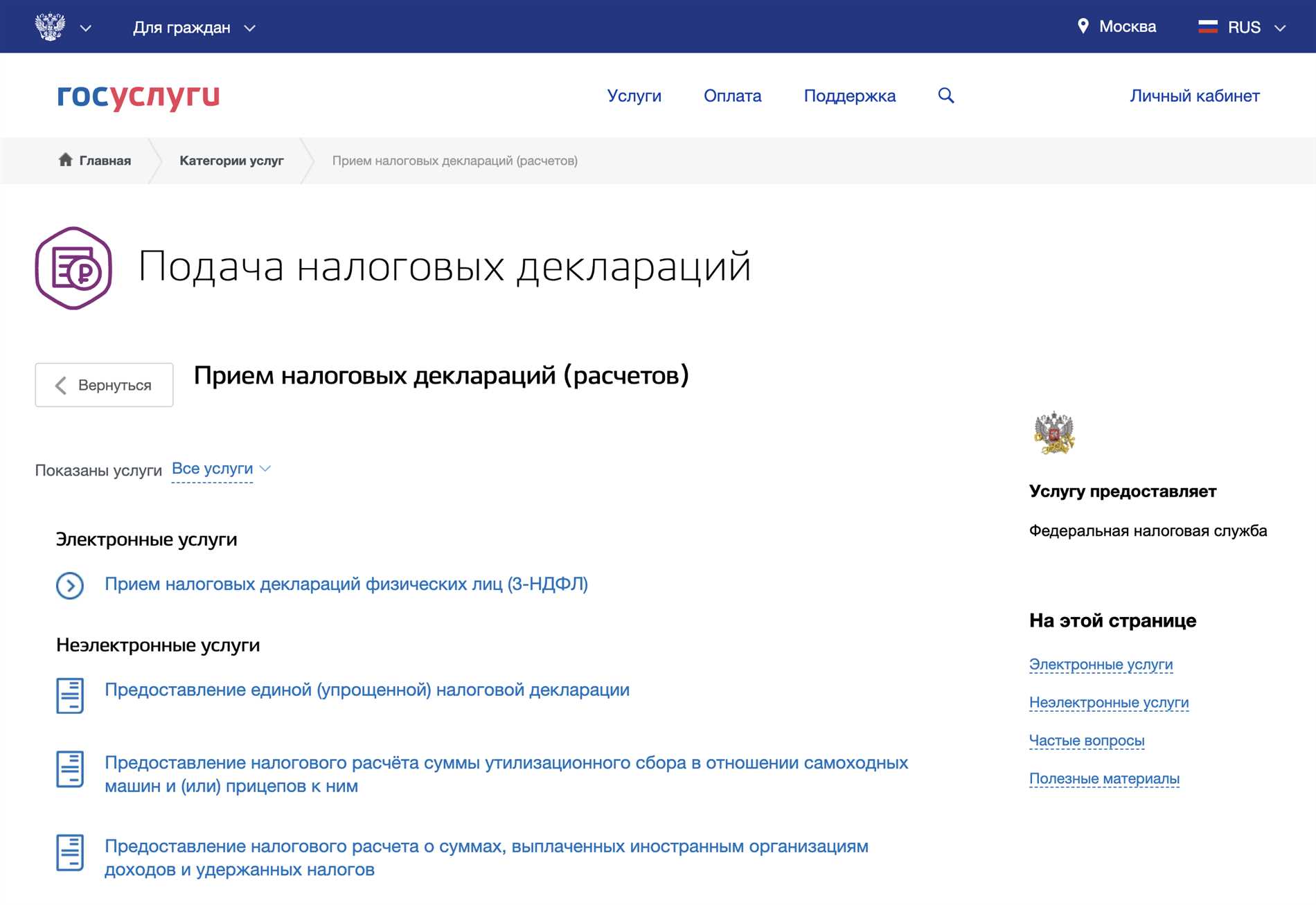Click document icon beside иностранным организациям service
The height and width of the screenshot is (905, 1316).
[x=70, y=852]
